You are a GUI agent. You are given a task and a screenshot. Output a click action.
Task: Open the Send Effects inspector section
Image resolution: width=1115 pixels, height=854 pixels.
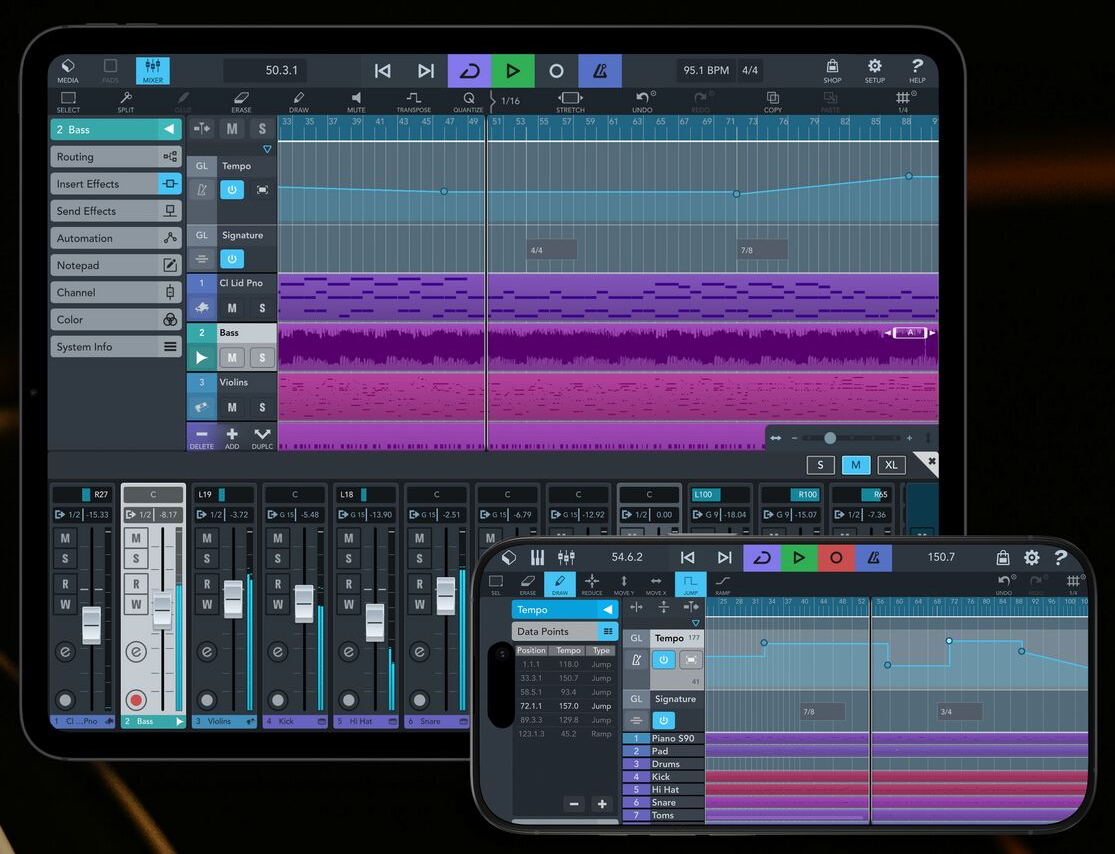(116, 210)
